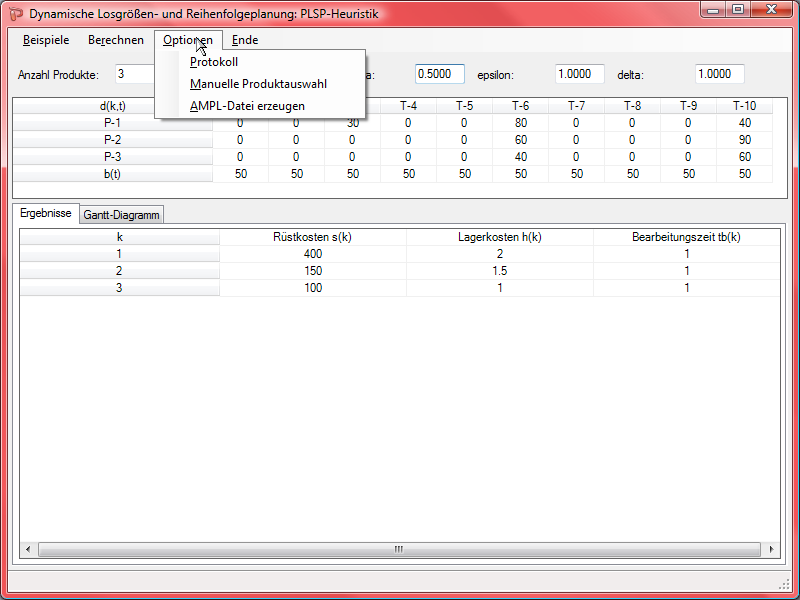Open the Beispiele menu

tap(46, 40)
